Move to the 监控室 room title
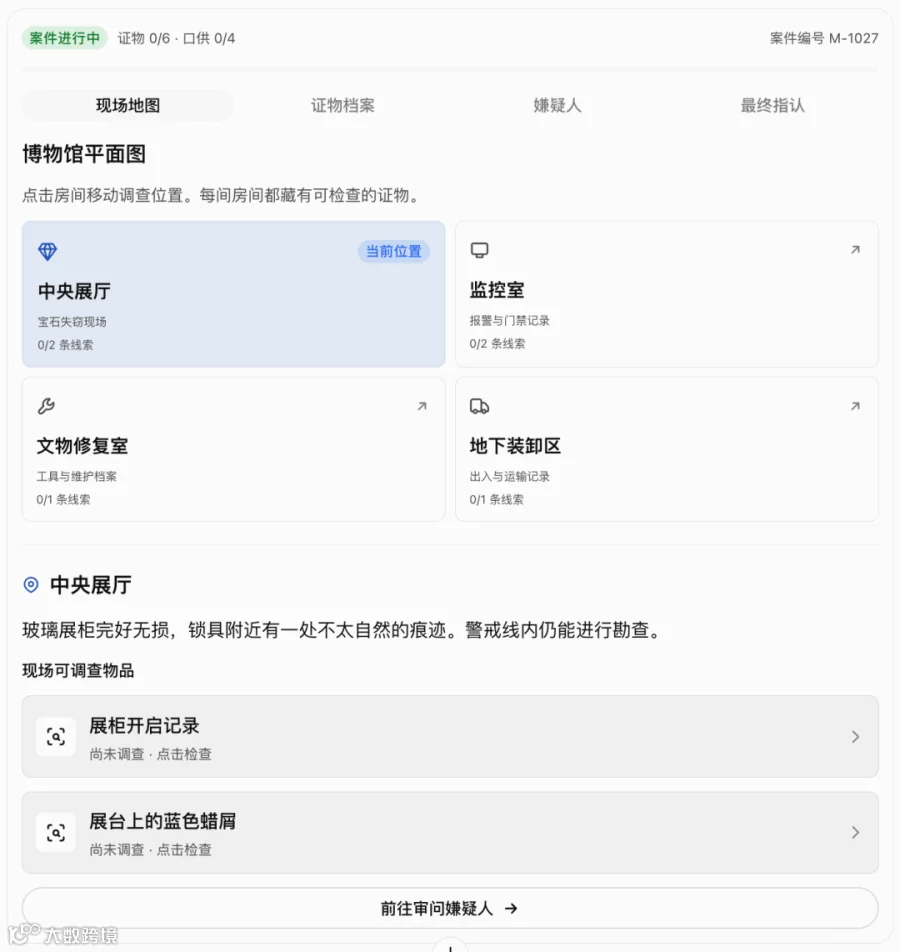 (497, 290)
